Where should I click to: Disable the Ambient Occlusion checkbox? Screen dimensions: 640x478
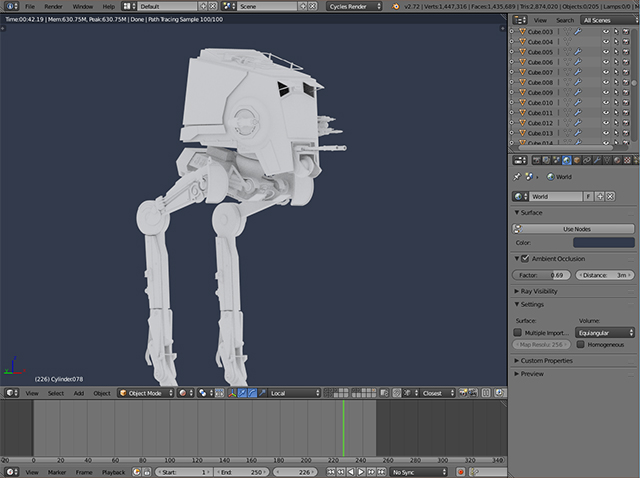(x=525, y=258)
